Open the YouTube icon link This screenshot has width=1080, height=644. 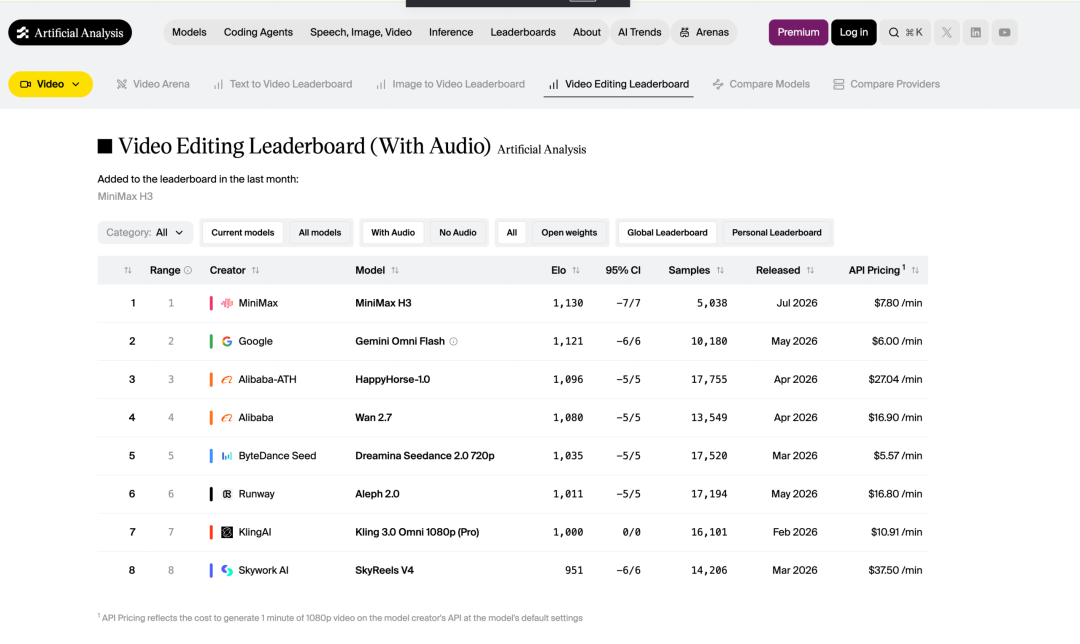[1005, 32]
